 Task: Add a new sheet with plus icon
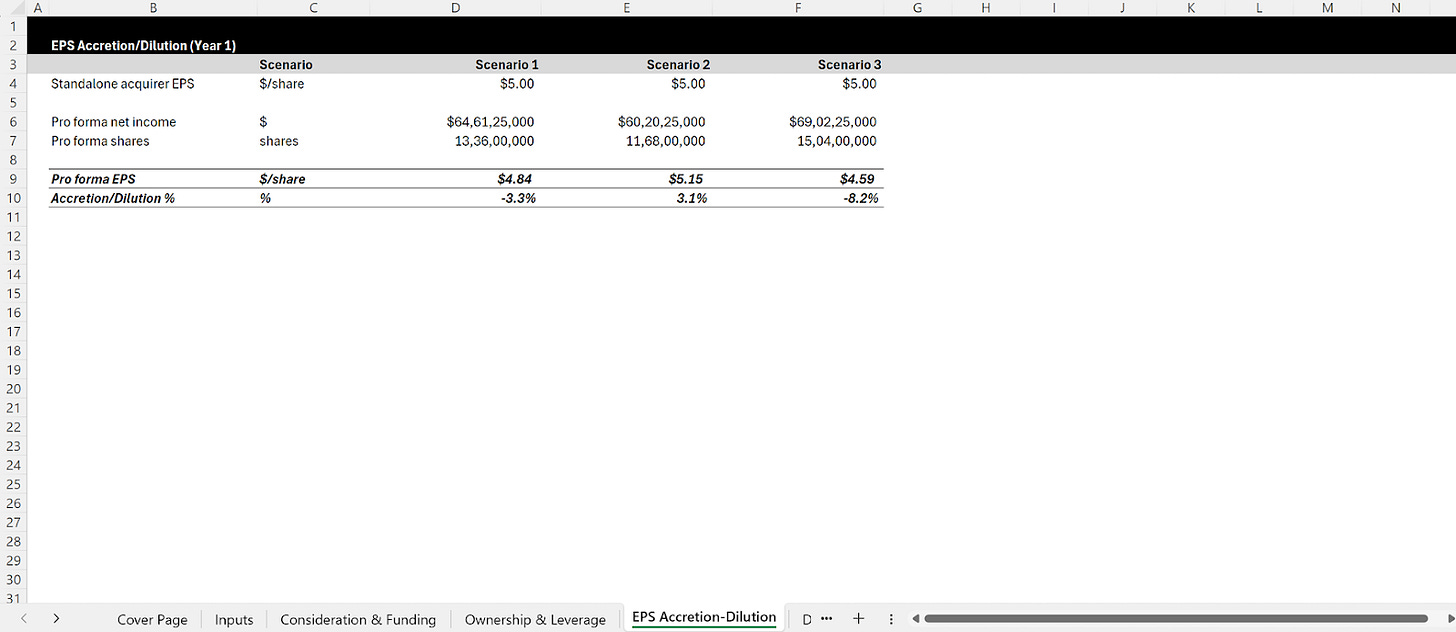858,619
